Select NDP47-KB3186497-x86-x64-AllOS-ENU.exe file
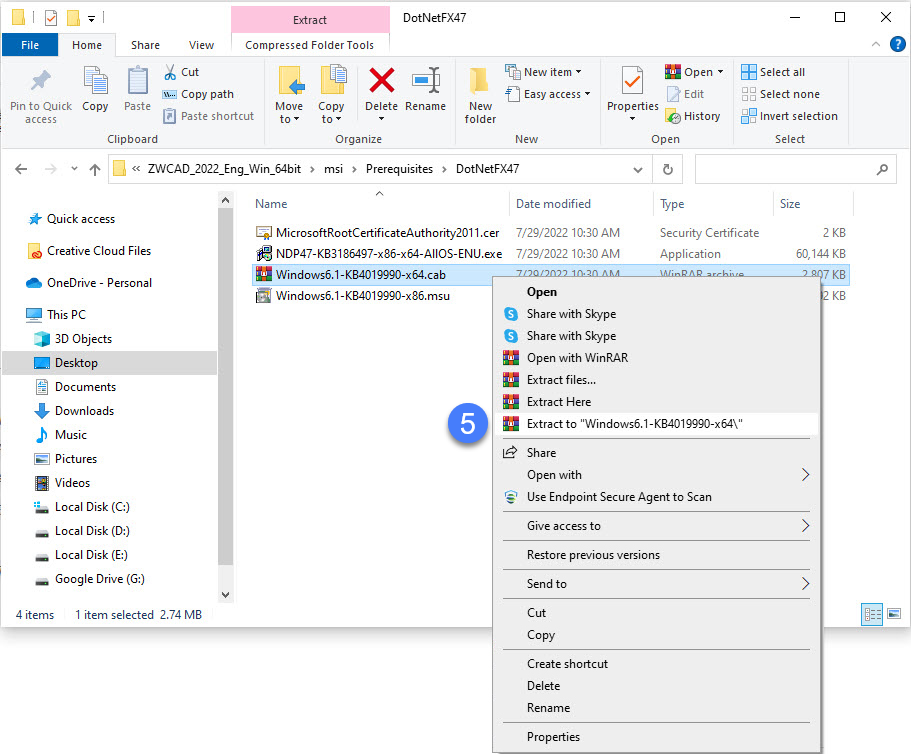This screenshot has height=754, width=911. coord(389,254)
